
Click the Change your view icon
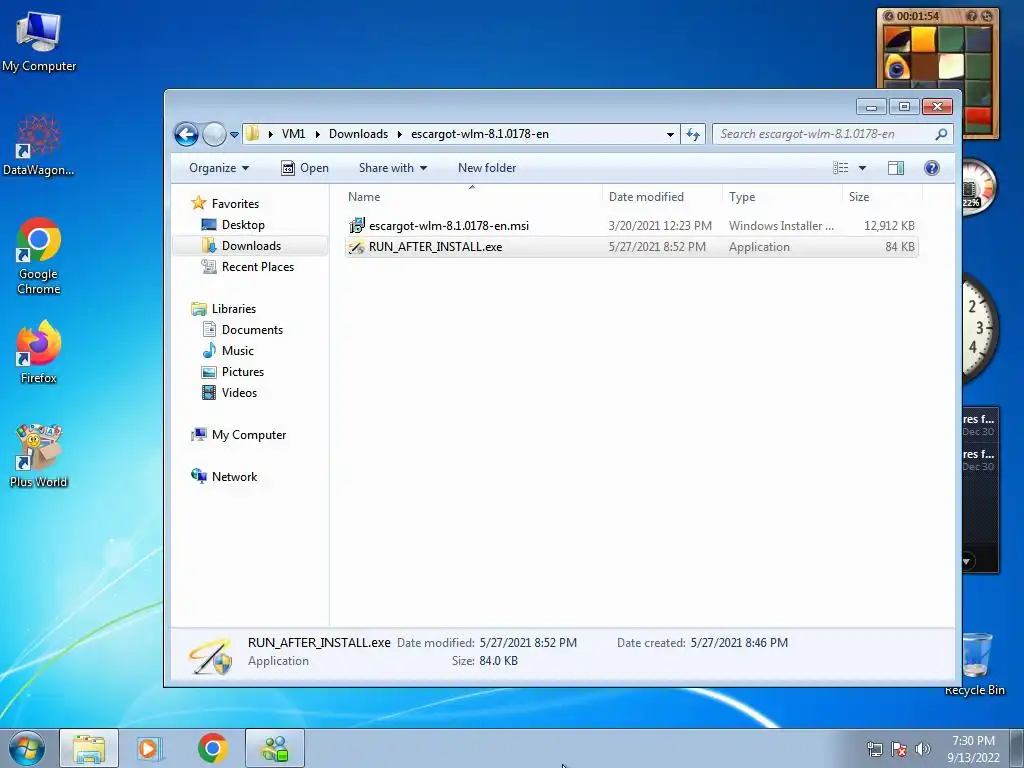(840, 168)
